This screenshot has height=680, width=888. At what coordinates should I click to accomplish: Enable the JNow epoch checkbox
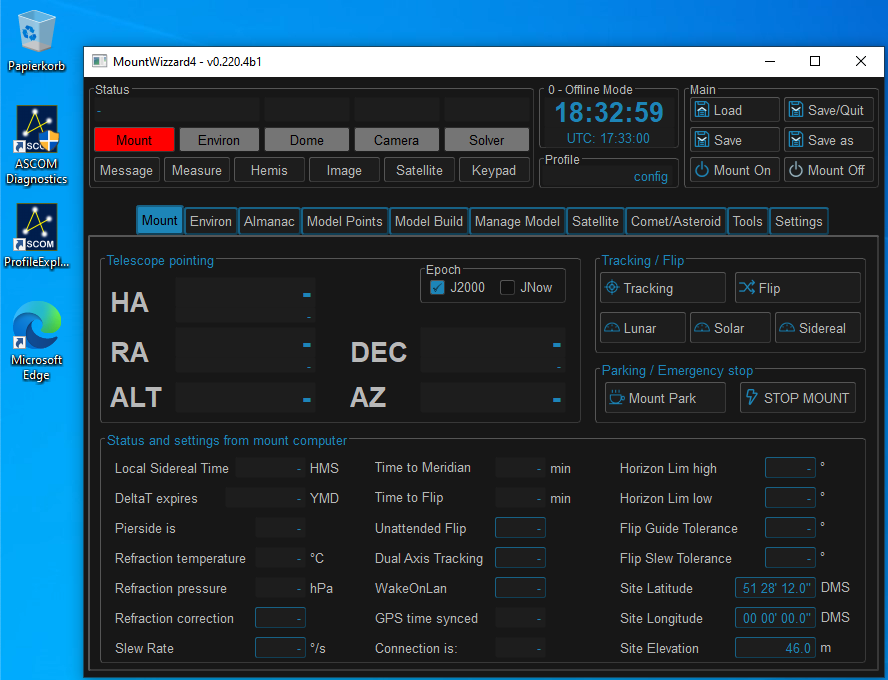click(507, 288)
